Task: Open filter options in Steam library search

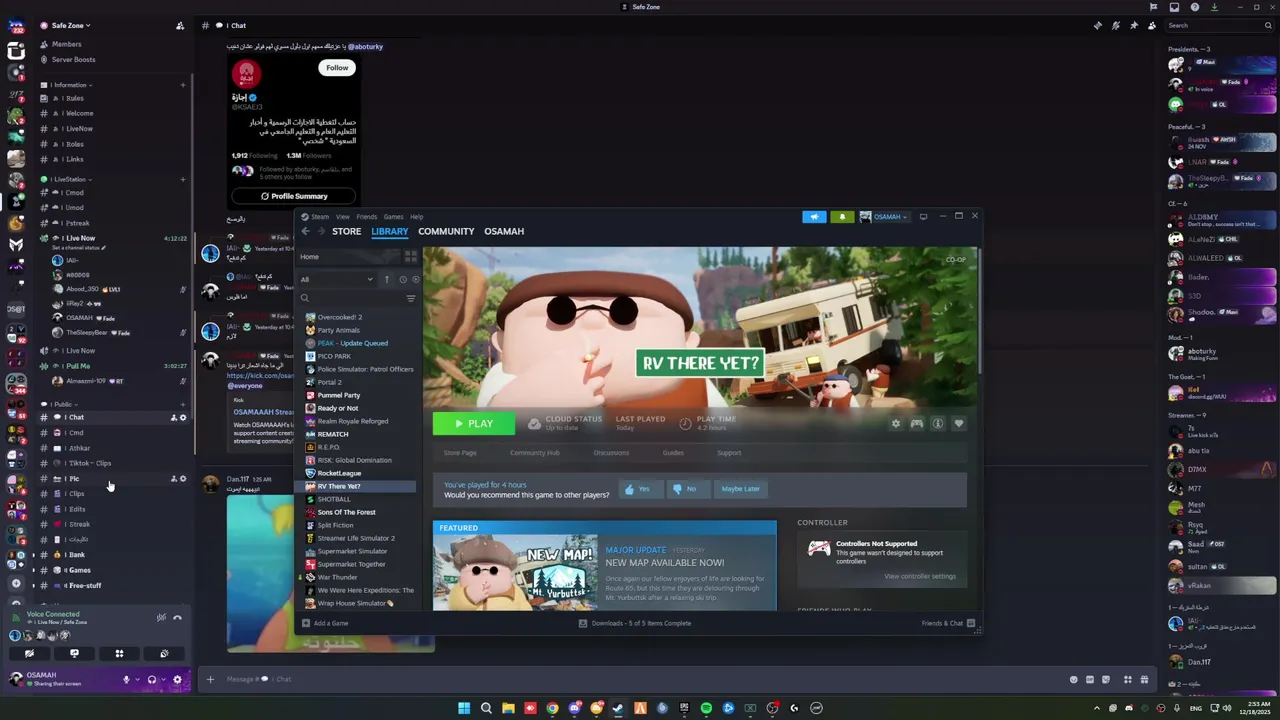Action: 410,298
